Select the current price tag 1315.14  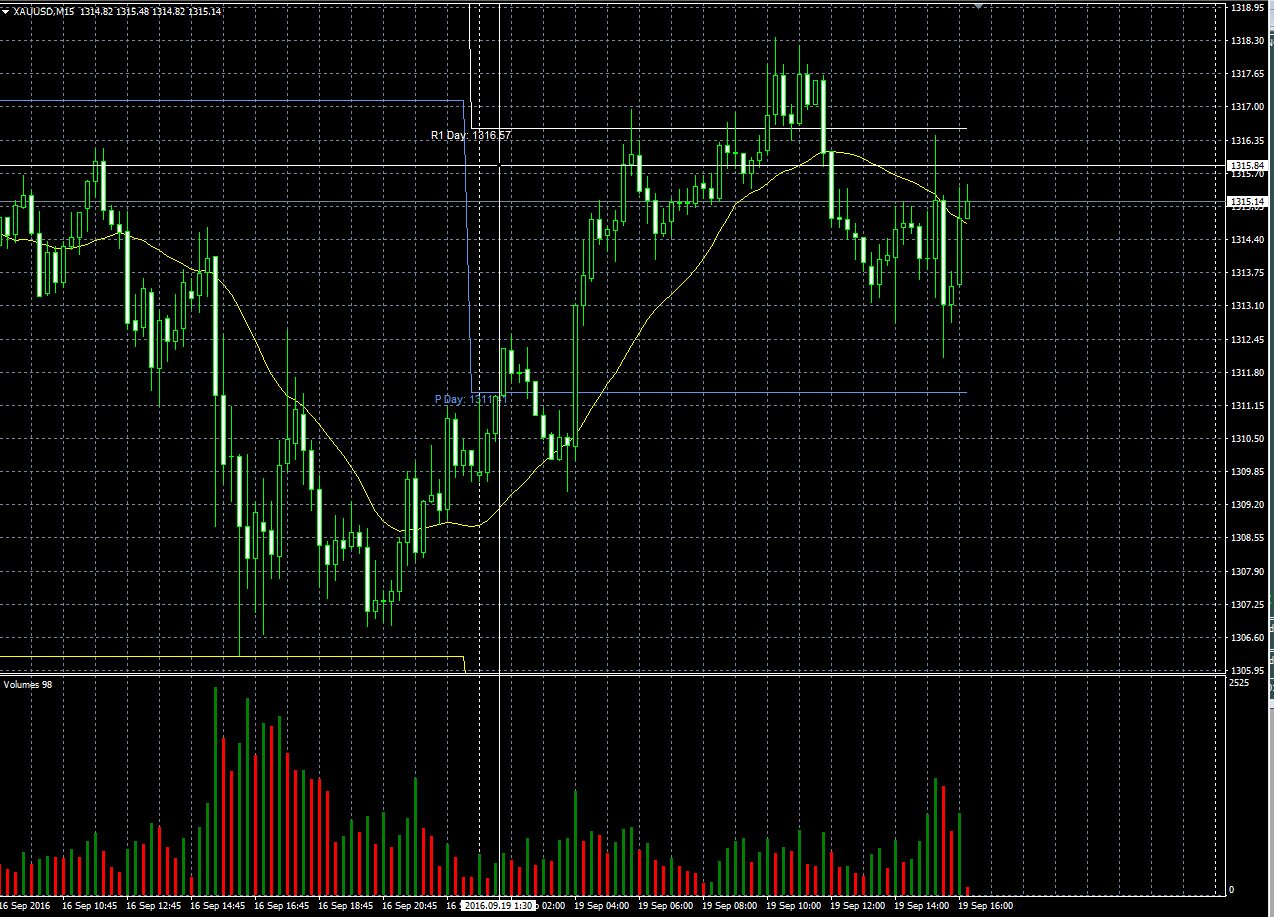pyautogui.click(x=1247, y=202)
